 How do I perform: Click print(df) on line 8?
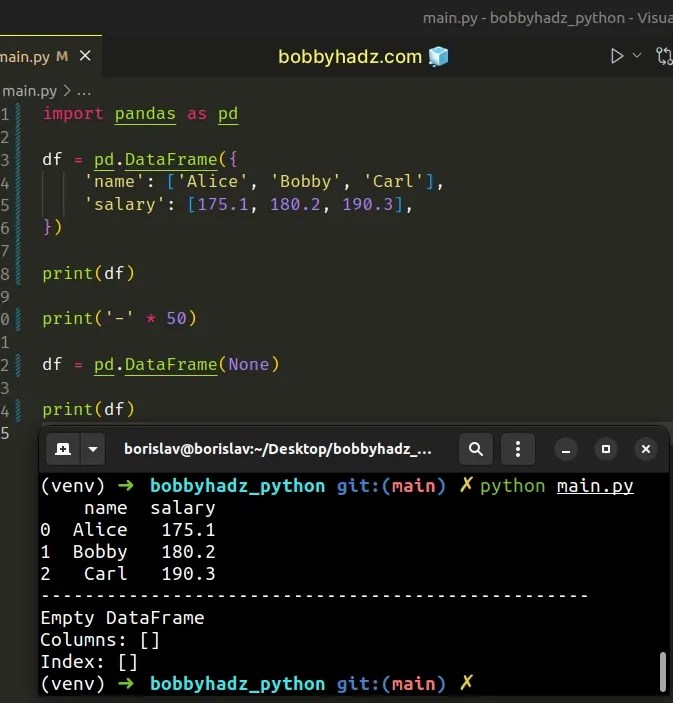[x=88, y=273]
